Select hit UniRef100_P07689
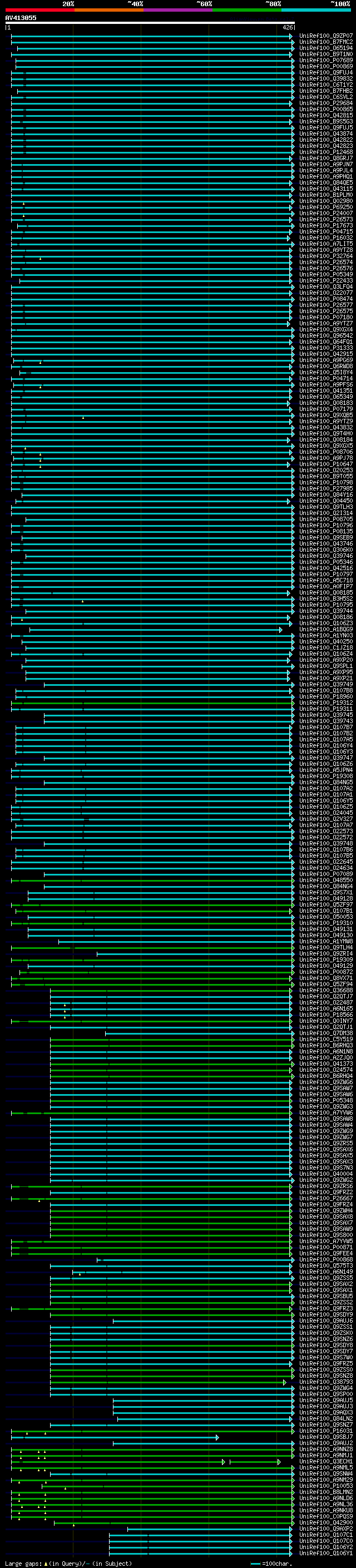The image size is (356, 1568). coord(325,60)
